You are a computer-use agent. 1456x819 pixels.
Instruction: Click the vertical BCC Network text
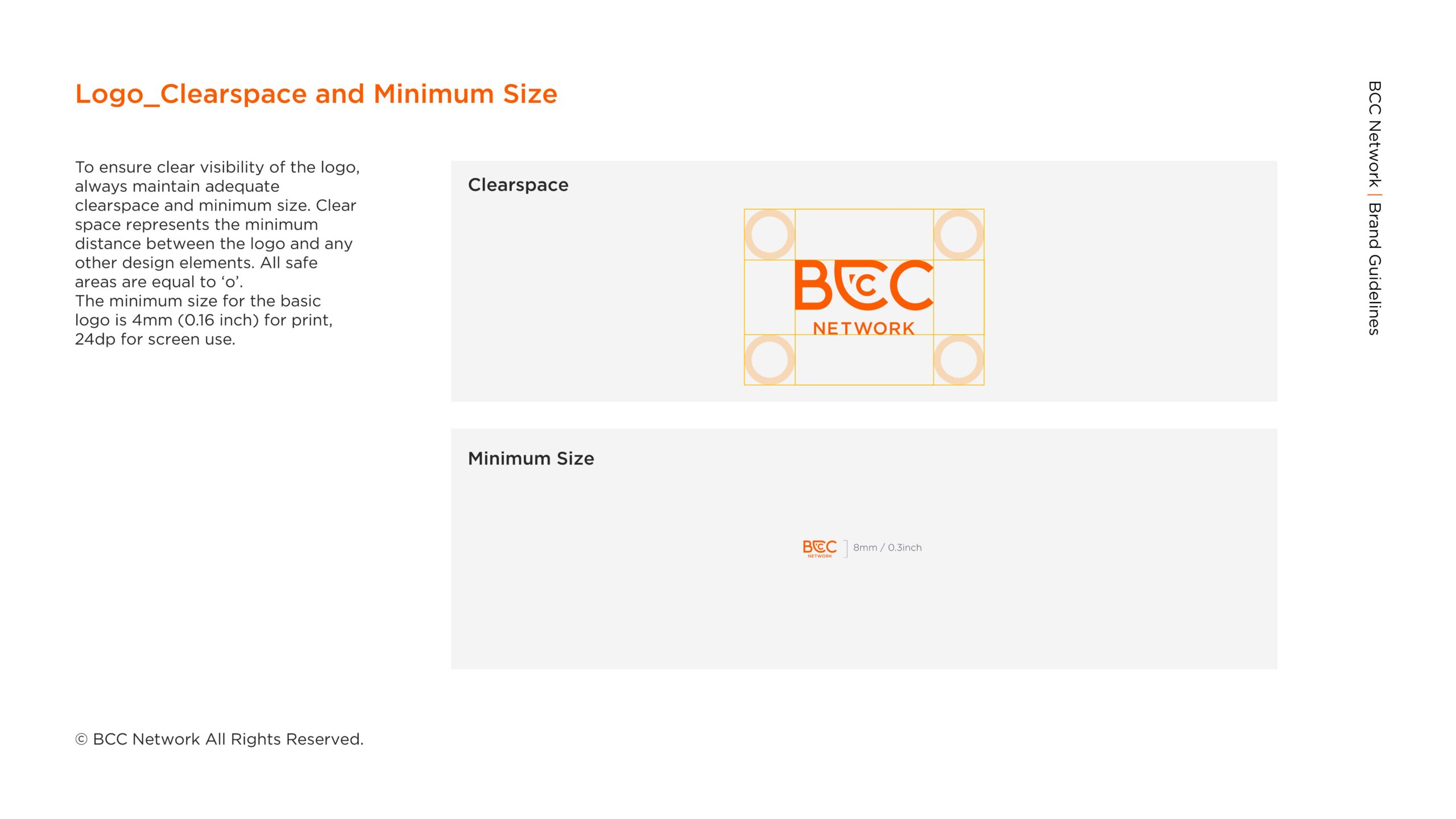point(1374,134)
